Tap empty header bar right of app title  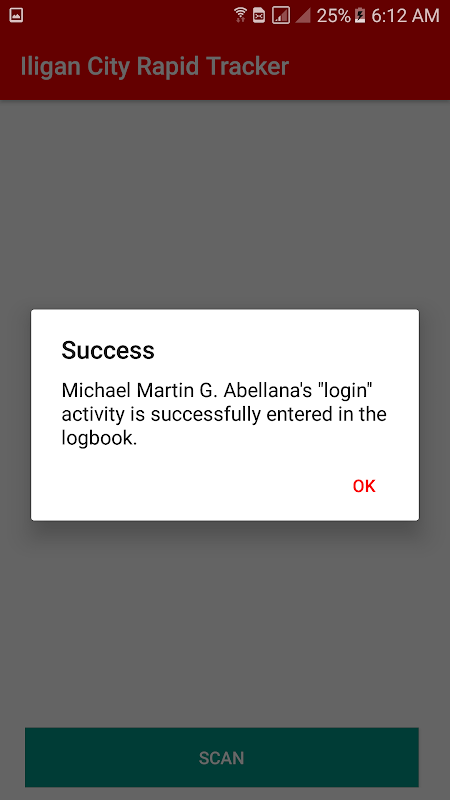[367, 67]
